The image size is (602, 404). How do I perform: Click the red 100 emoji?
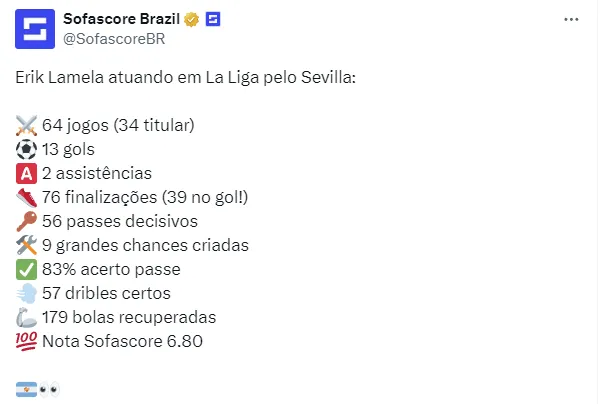27,341
